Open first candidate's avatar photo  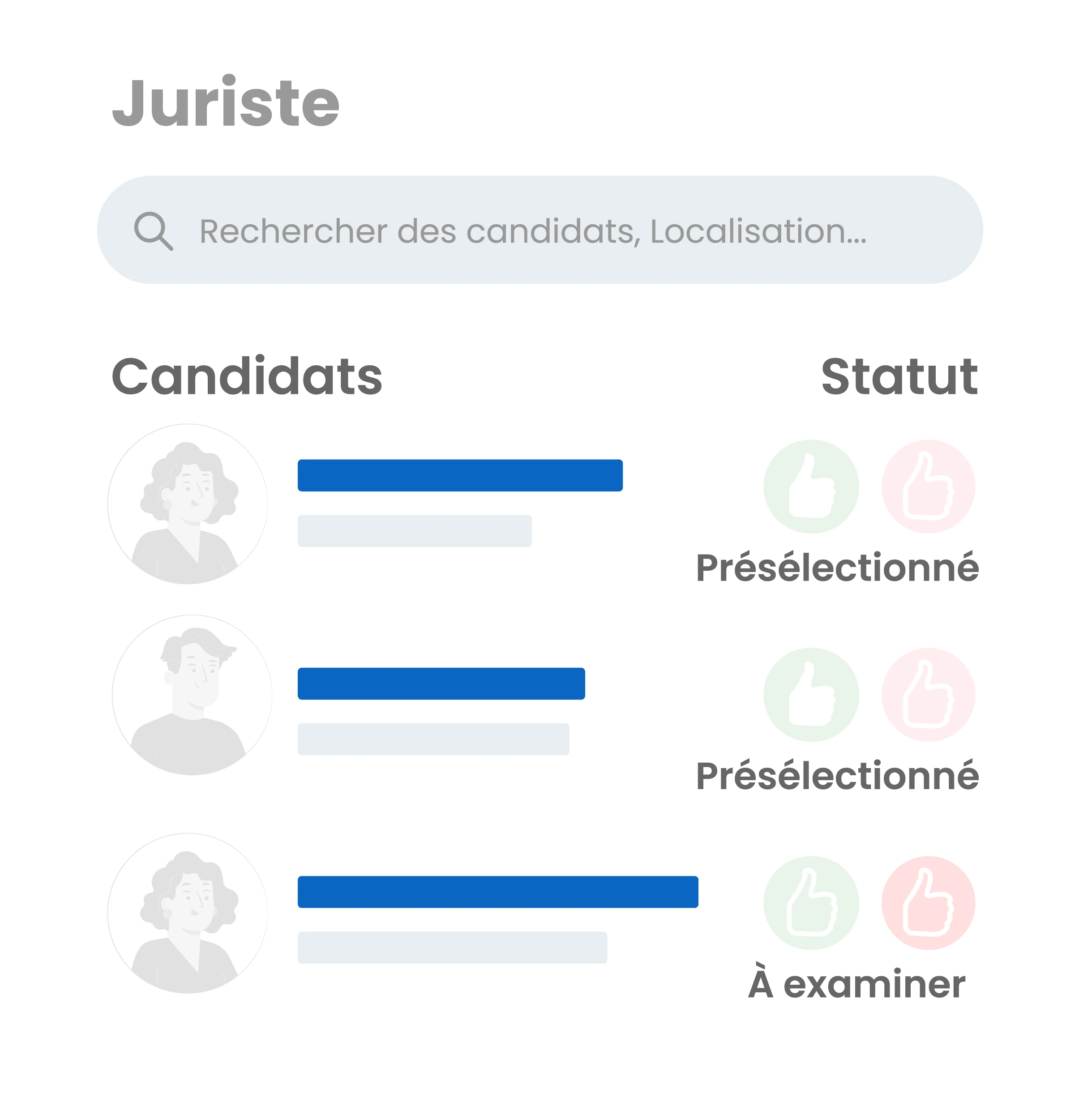(188, 504)
